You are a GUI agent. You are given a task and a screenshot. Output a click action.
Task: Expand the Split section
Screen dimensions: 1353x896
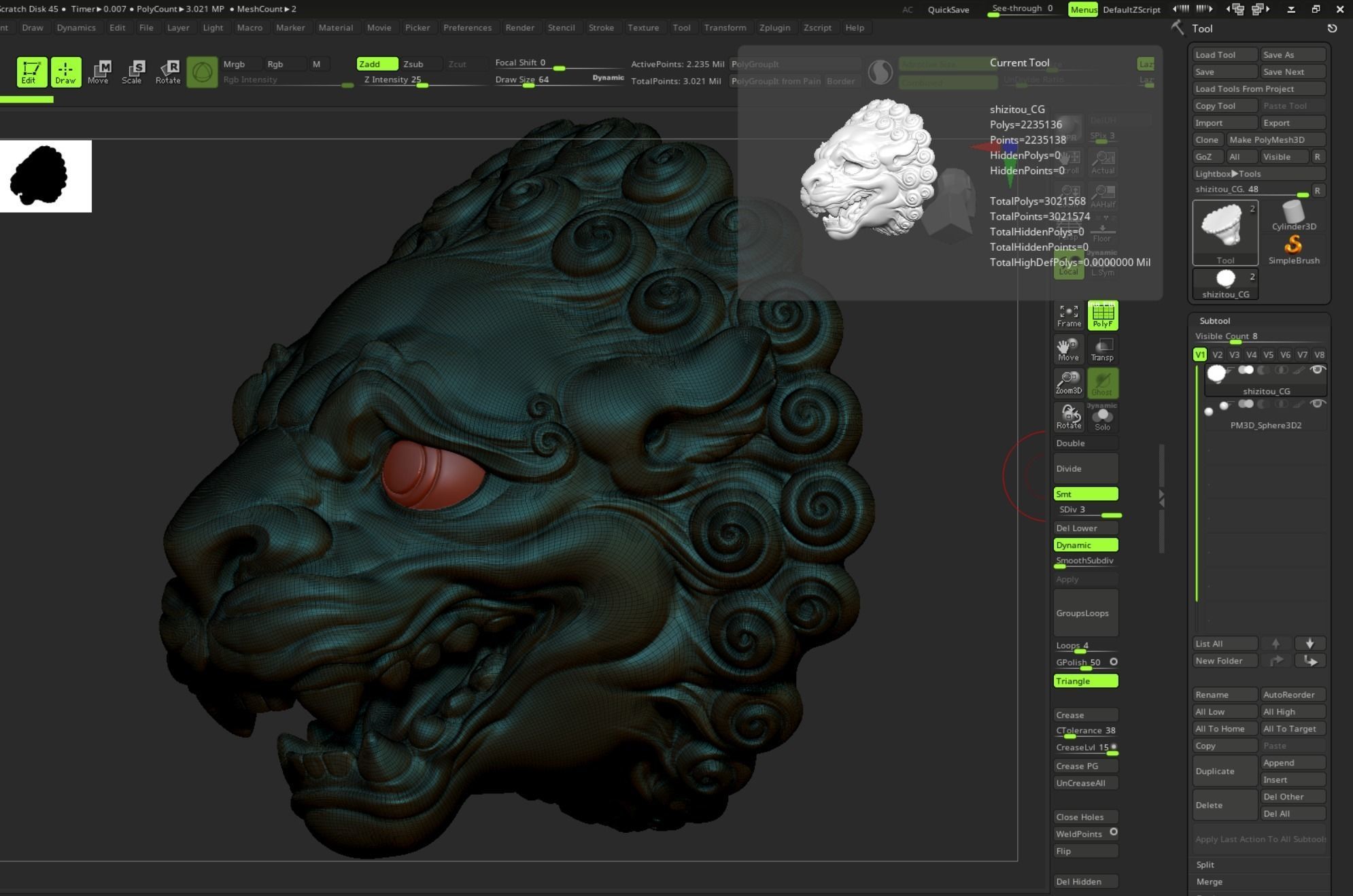(x=1205, y=865)
